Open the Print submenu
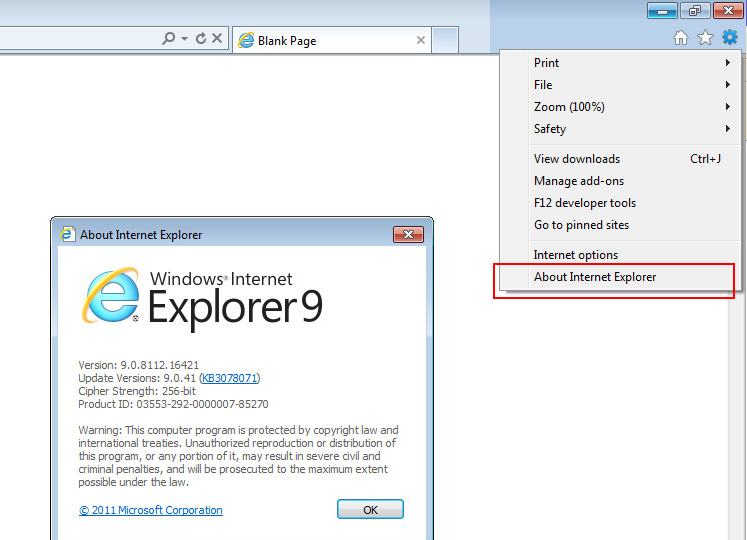Viewport: 747px width, 540px height. click(635, 63)
